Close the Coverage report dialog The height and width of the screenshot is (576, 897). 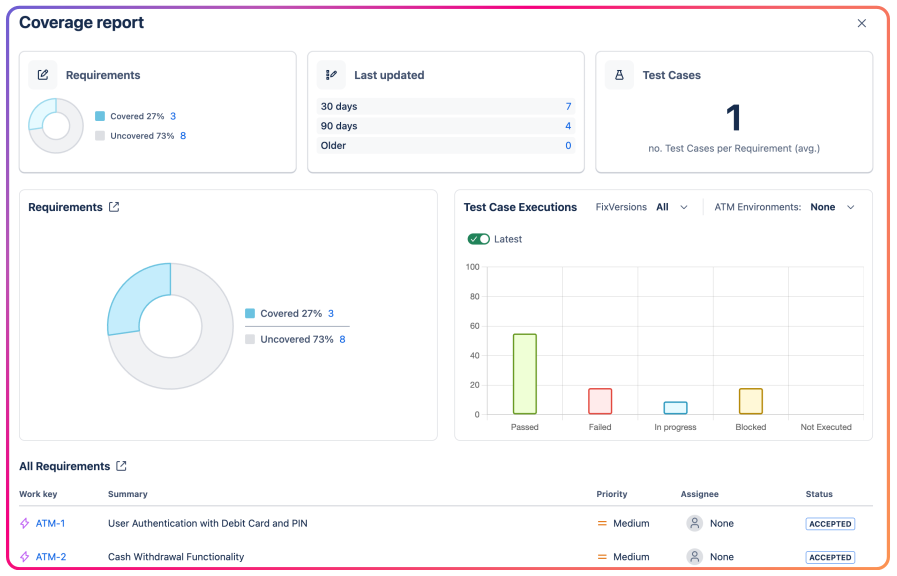coord(862,23)
